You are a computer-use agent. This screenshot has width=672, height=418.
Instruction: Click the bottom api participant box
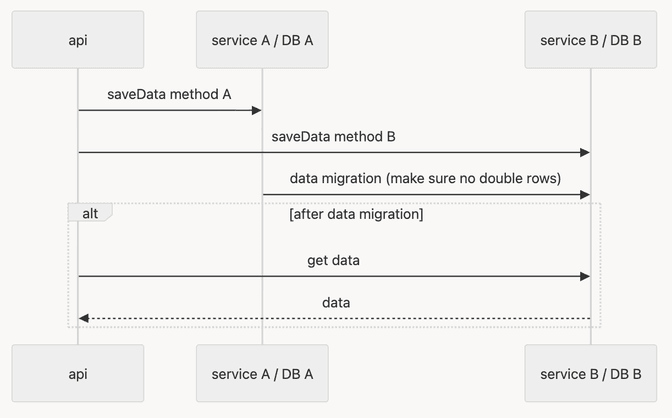78,374
